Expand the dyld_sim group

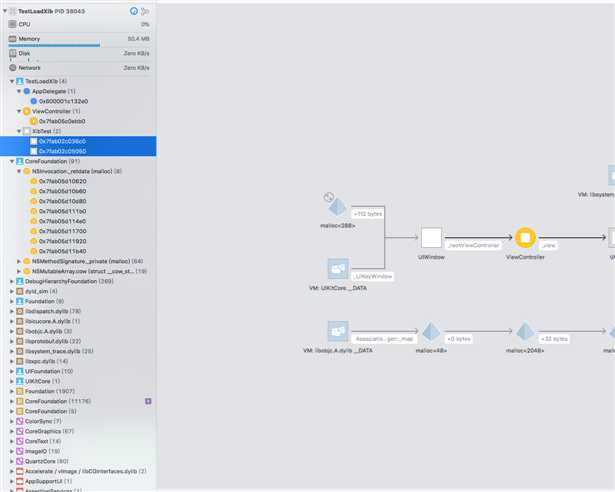[x=12, y=291]
